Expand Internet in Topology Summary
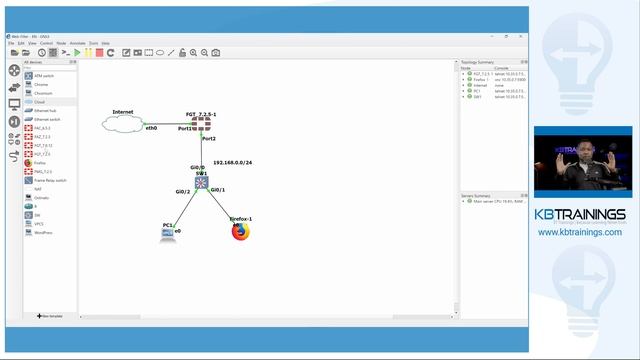Image resolution: width=640 pixels, height=360 pixels. coord(463,85)
